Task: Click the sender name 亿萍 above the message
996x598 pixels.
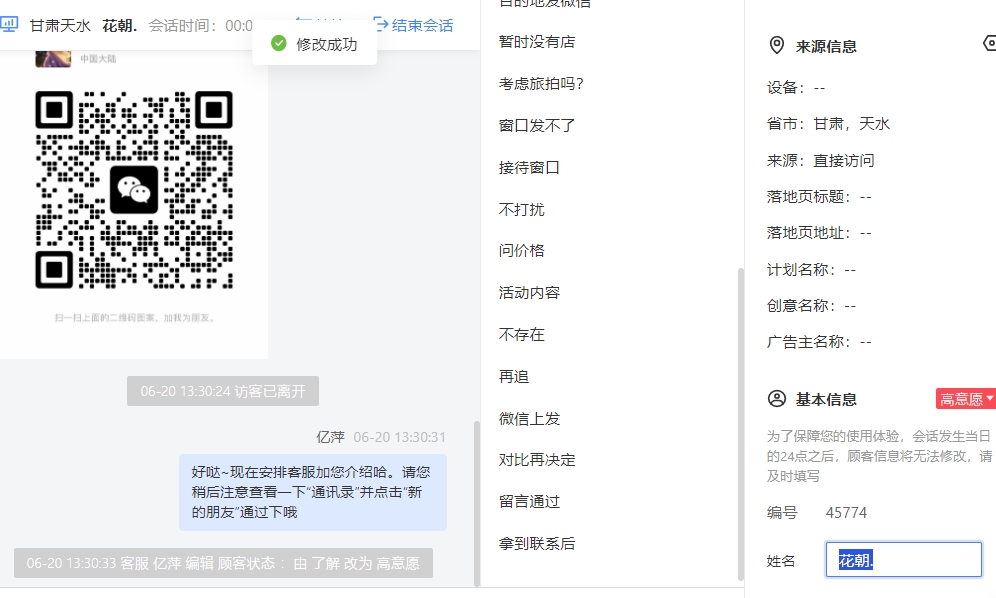Action: 330,437
